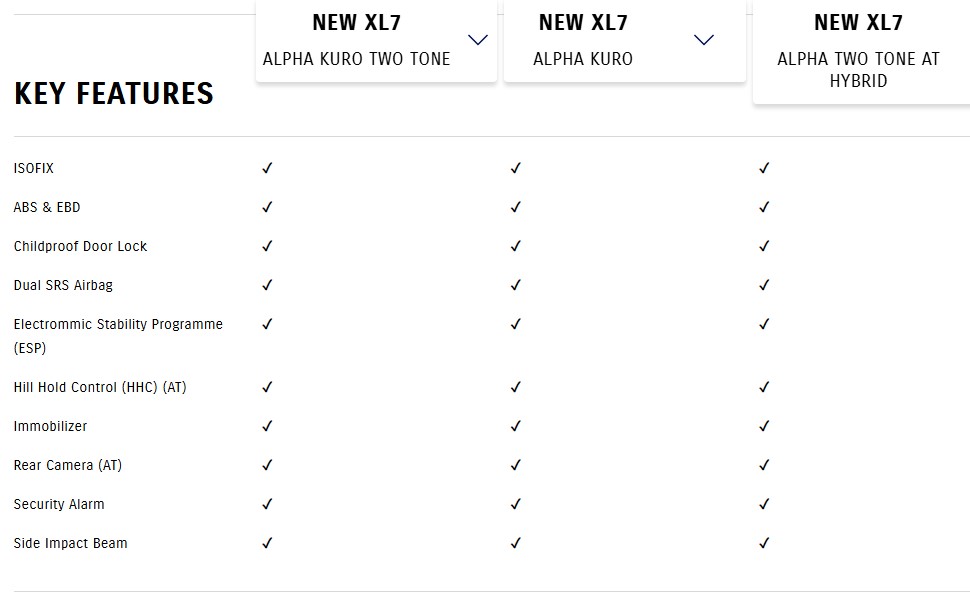
Task: Click ISOFIX checkmark for Alpha Kuro Two Tone
Action: (267, 168)
